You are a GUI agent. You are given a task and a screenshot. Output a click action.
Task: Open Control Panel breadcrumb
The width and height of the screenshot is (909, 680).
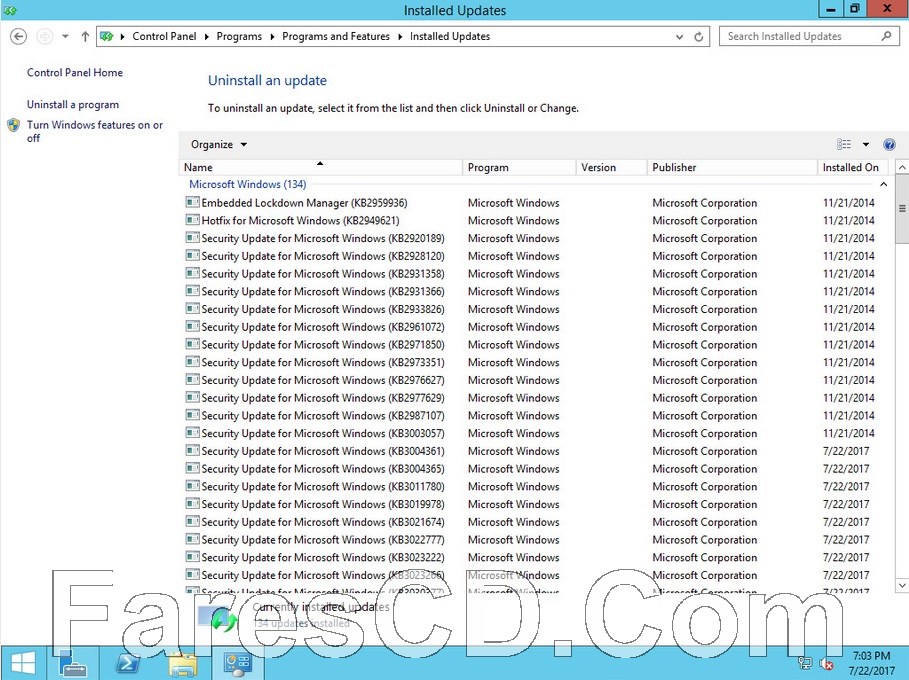pos(164,37)
